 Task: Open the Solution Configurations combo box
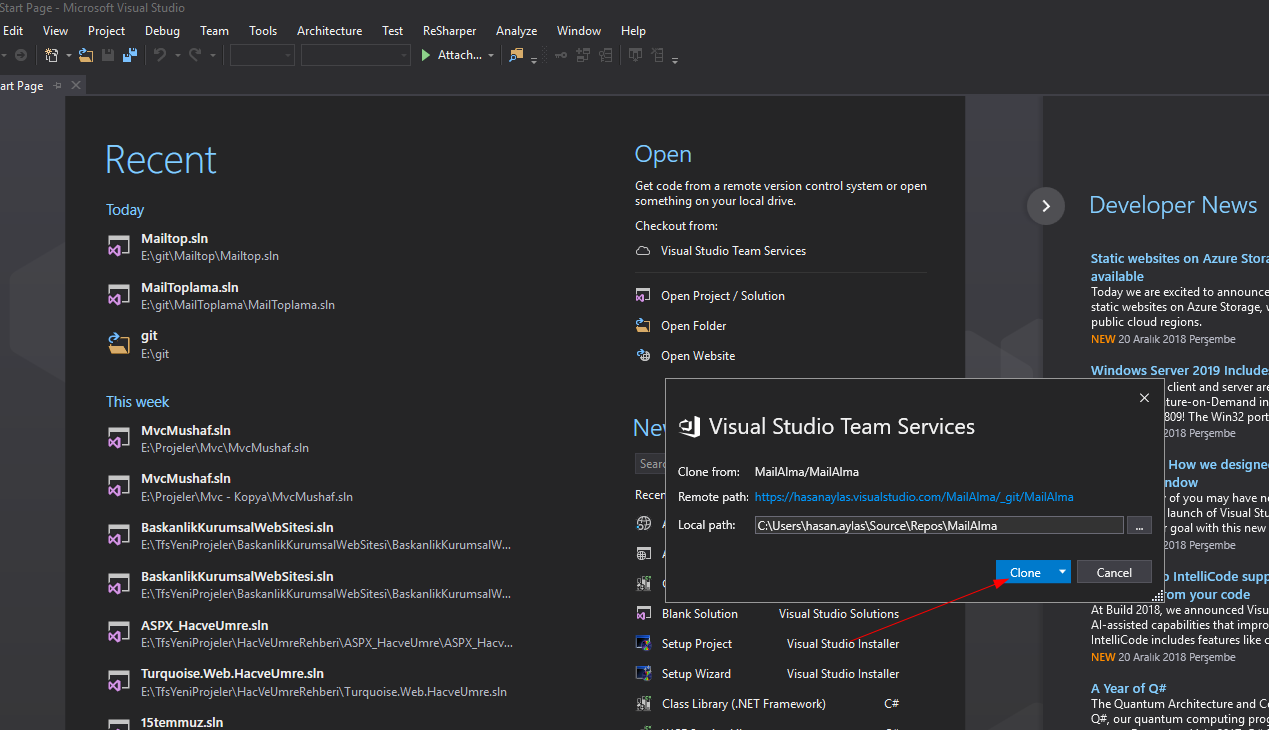(262, 55)
